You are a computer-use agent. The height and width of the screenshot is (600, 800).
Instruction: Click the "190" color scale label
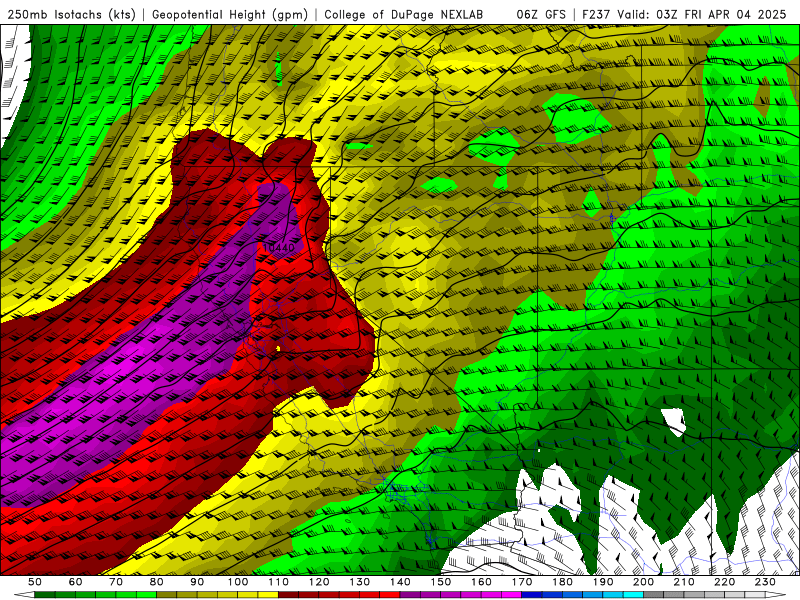[604, 582]
